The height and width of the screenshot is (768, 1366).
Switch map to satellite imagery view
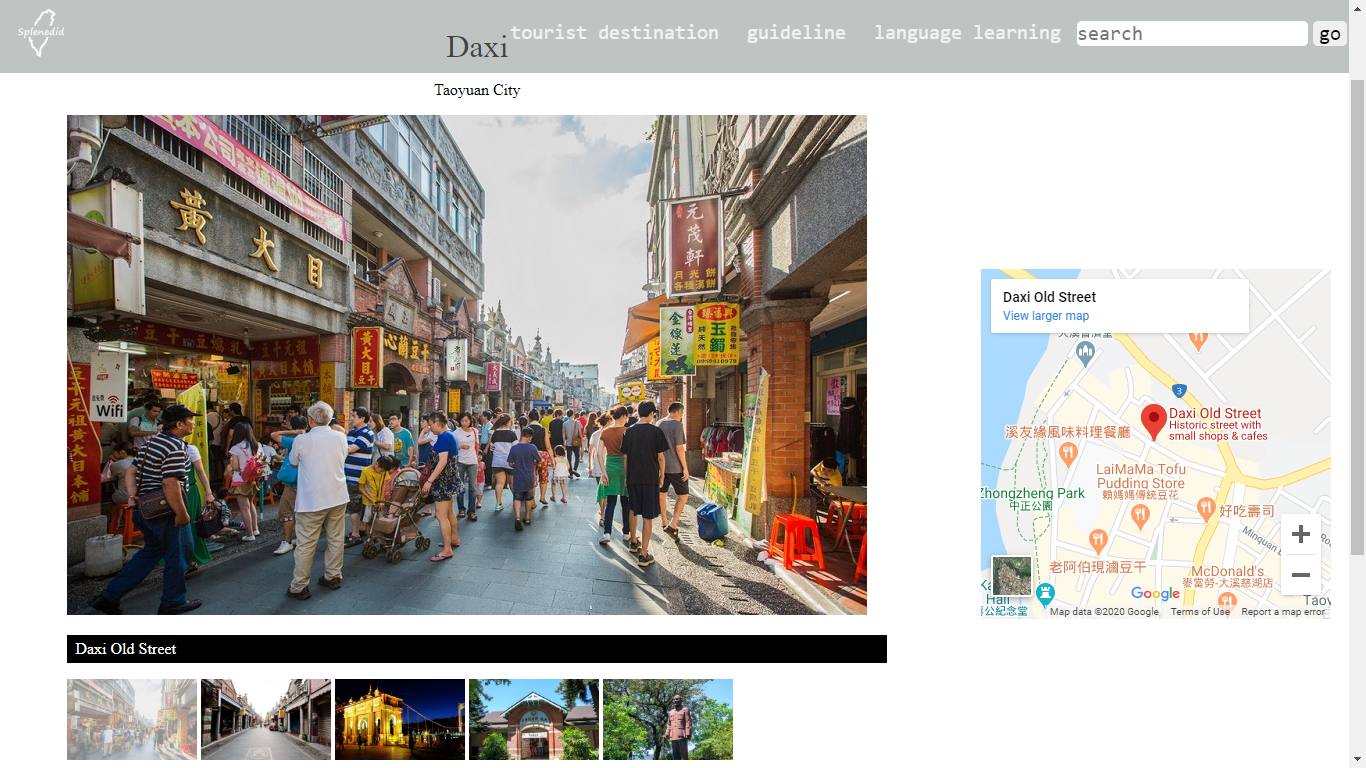1011,576
